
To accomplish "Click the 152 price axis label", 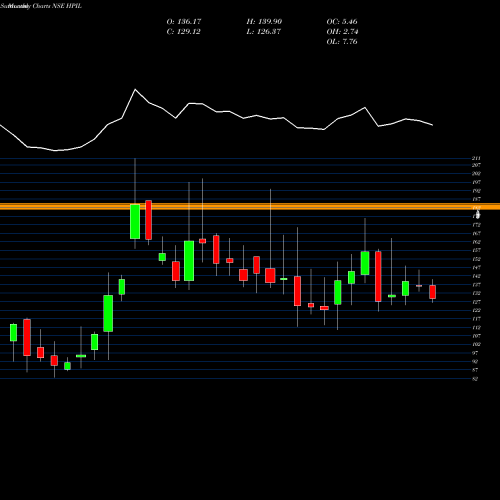I will pos(476,259).
